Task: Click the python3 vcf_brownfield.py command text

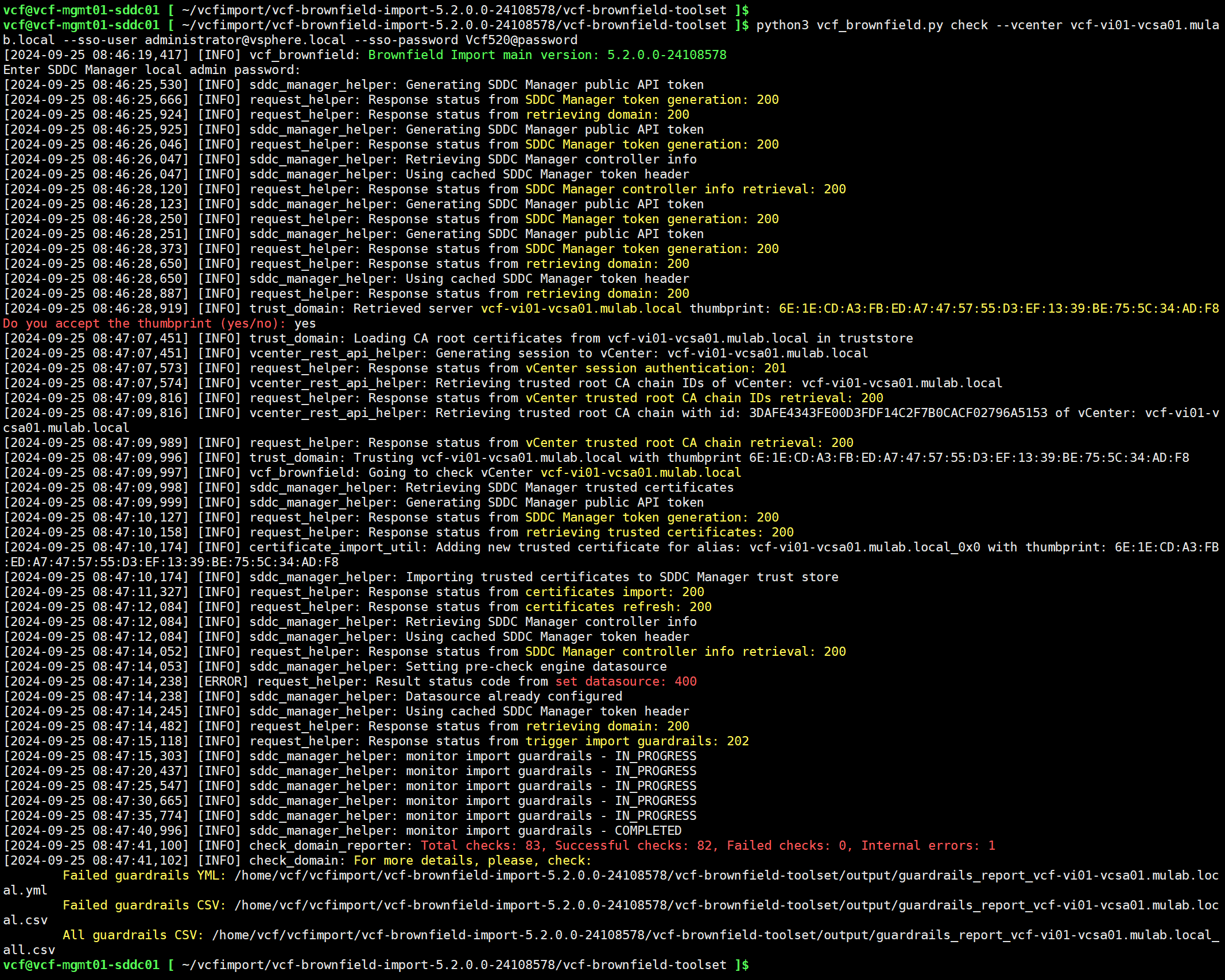Action: [x=850, y=25]
